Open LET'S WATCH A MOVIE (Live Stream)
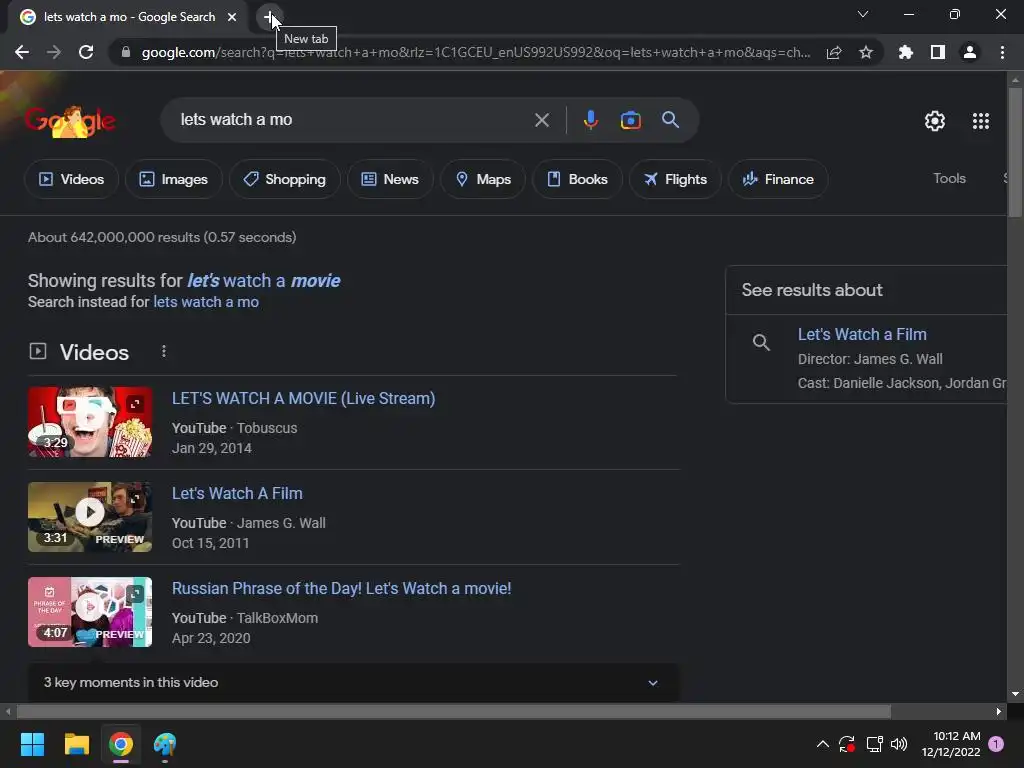1024x768 pixels. pyautogui.click(x=303, y=398)
